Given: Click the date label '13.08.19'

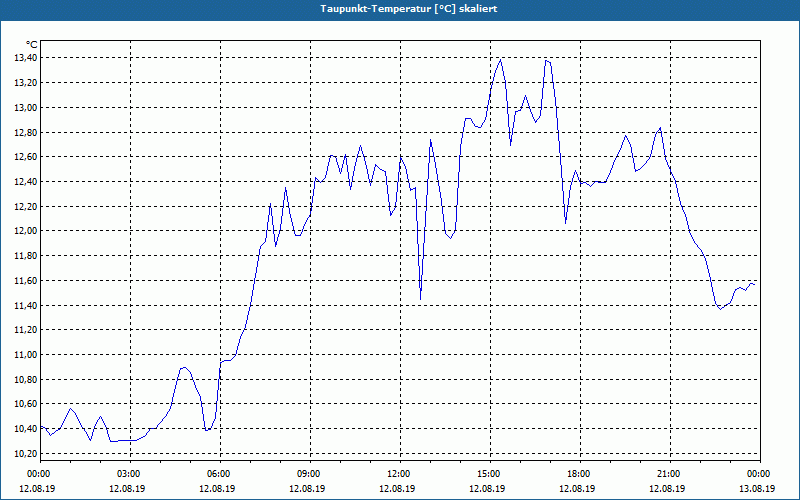Looking at the screenshot, I should pos(757,488).
